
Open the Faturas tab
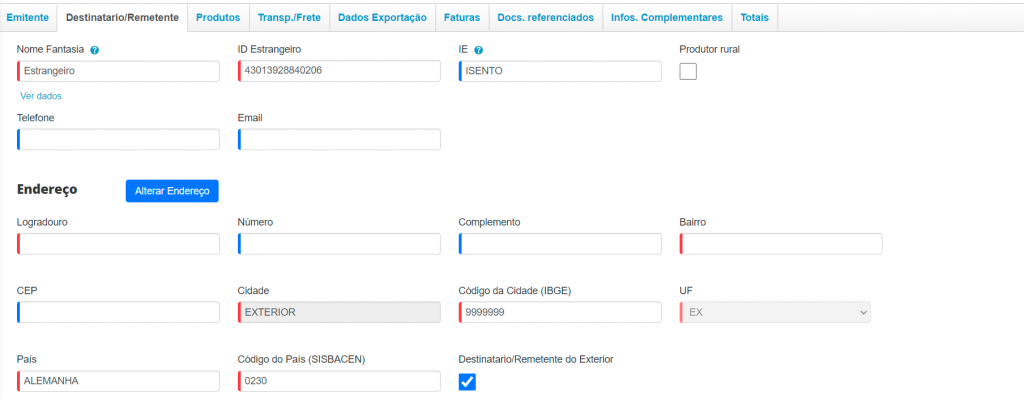click(462, 18)
